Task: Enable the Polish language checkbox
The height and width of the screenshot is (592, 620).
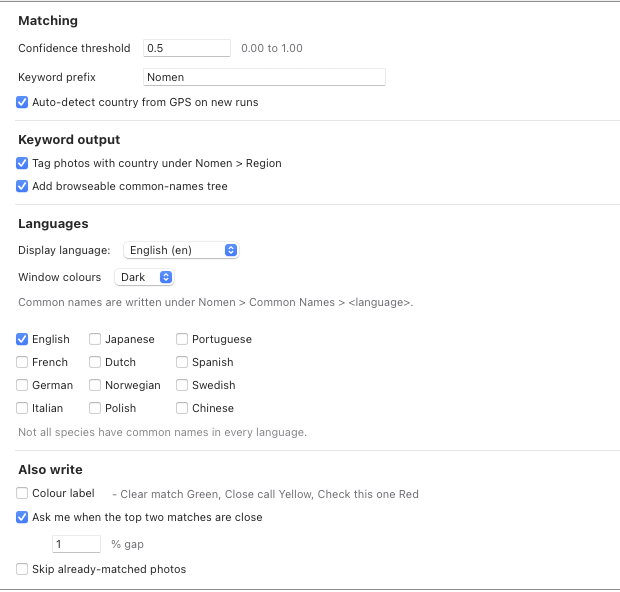Action: [95, 408]
